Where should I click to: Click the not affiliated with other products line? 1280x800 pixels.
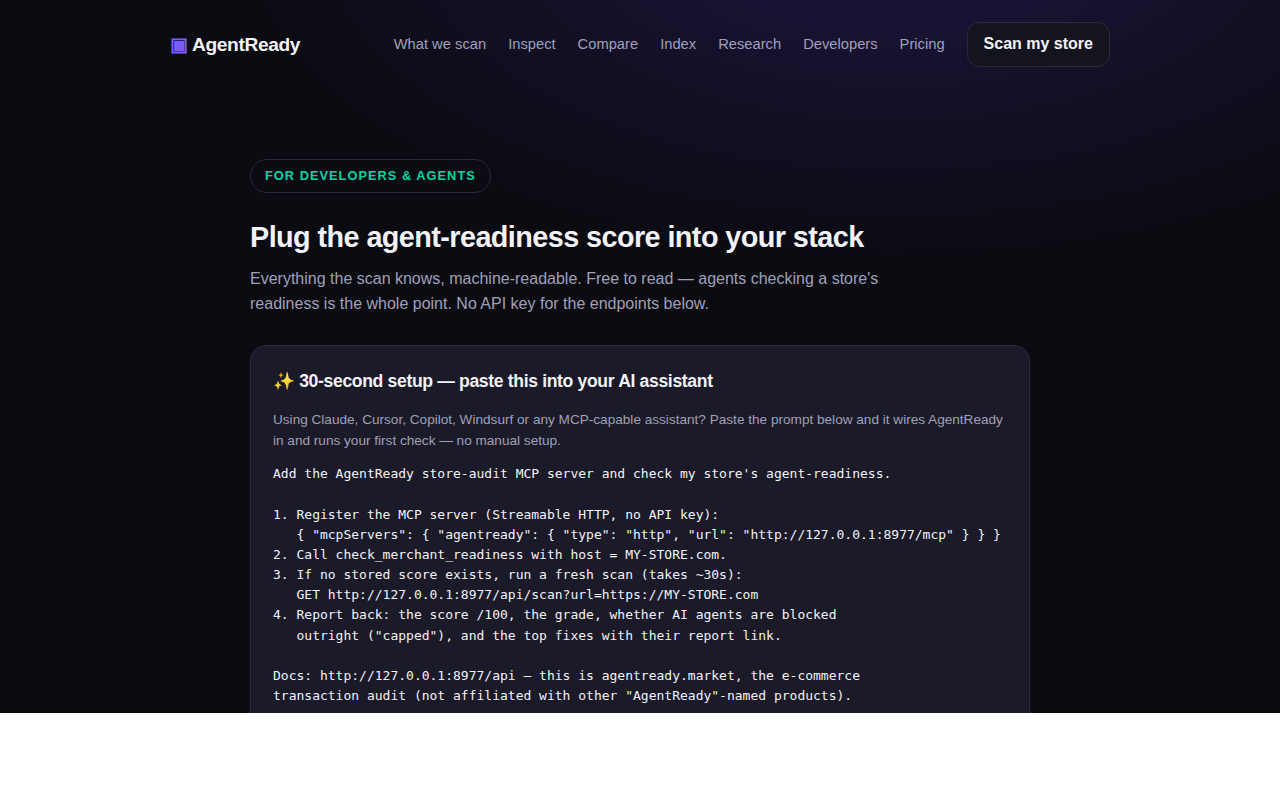[x=562, y=696]
